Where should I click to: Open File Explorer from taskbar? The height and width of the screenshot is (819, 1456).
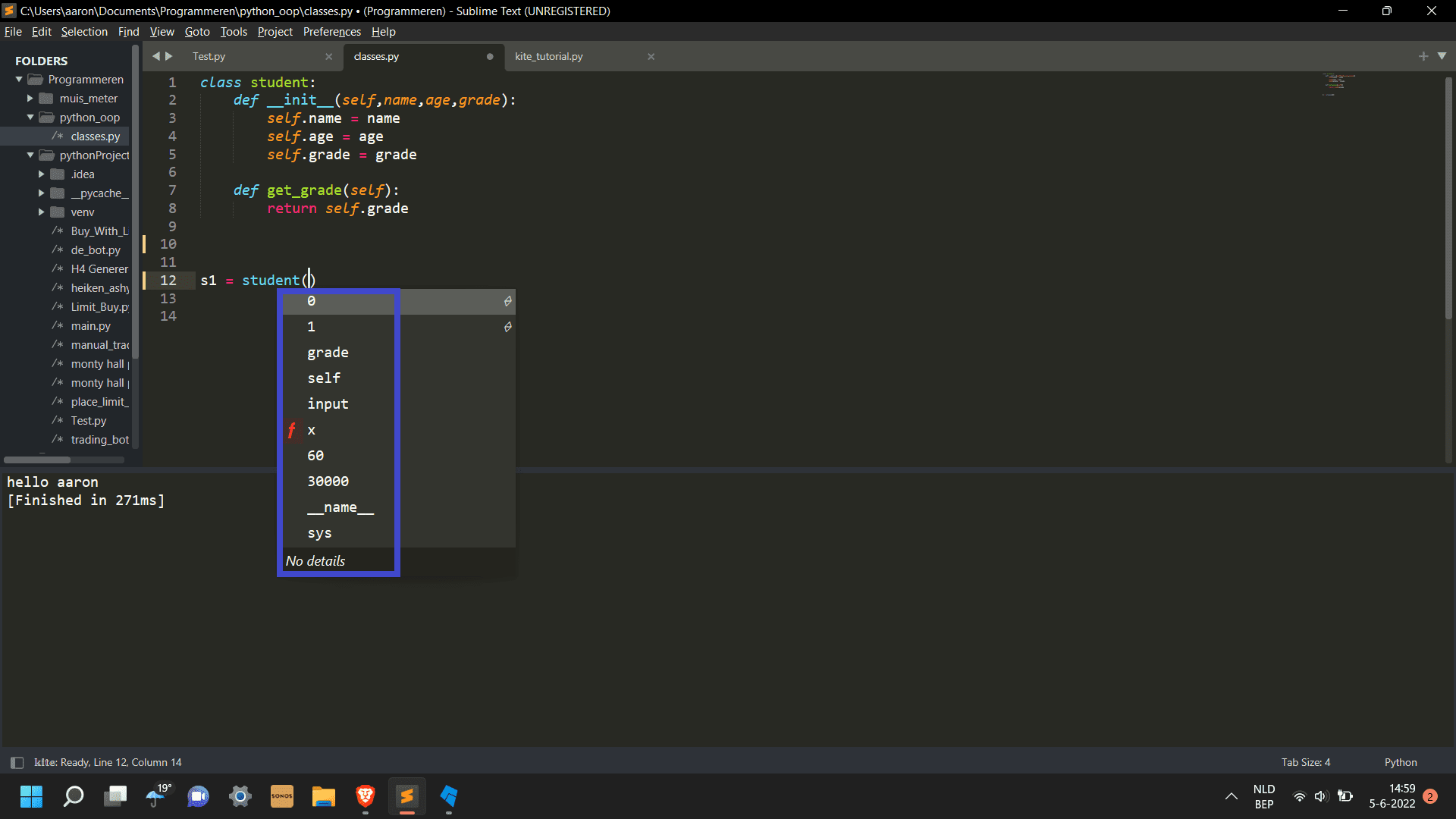pyautogui.click(x=323, y=796)
